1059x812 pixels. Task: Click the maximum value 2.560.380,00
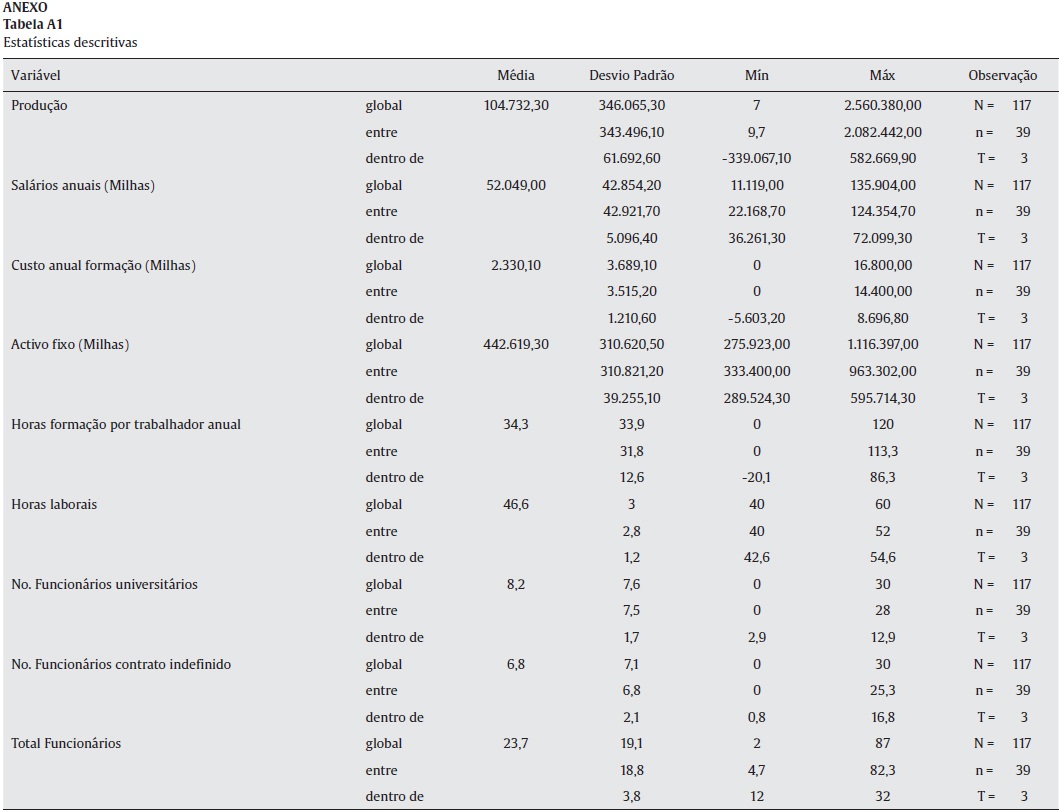882,105
